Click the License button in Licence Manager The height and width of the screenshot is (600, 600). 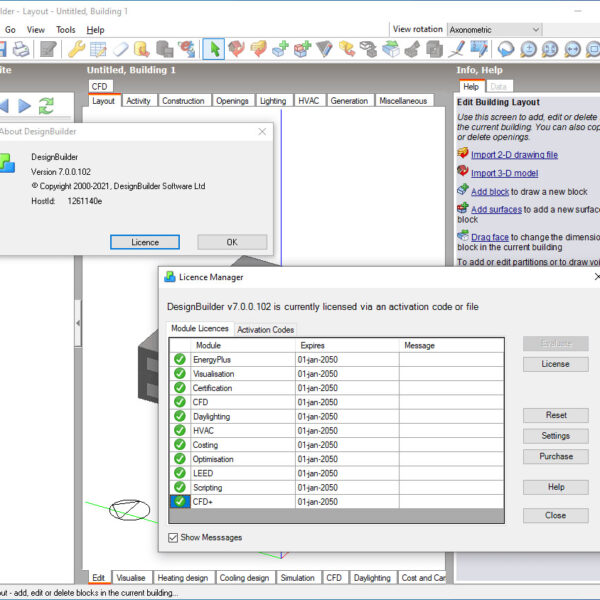tap(556, 364)
